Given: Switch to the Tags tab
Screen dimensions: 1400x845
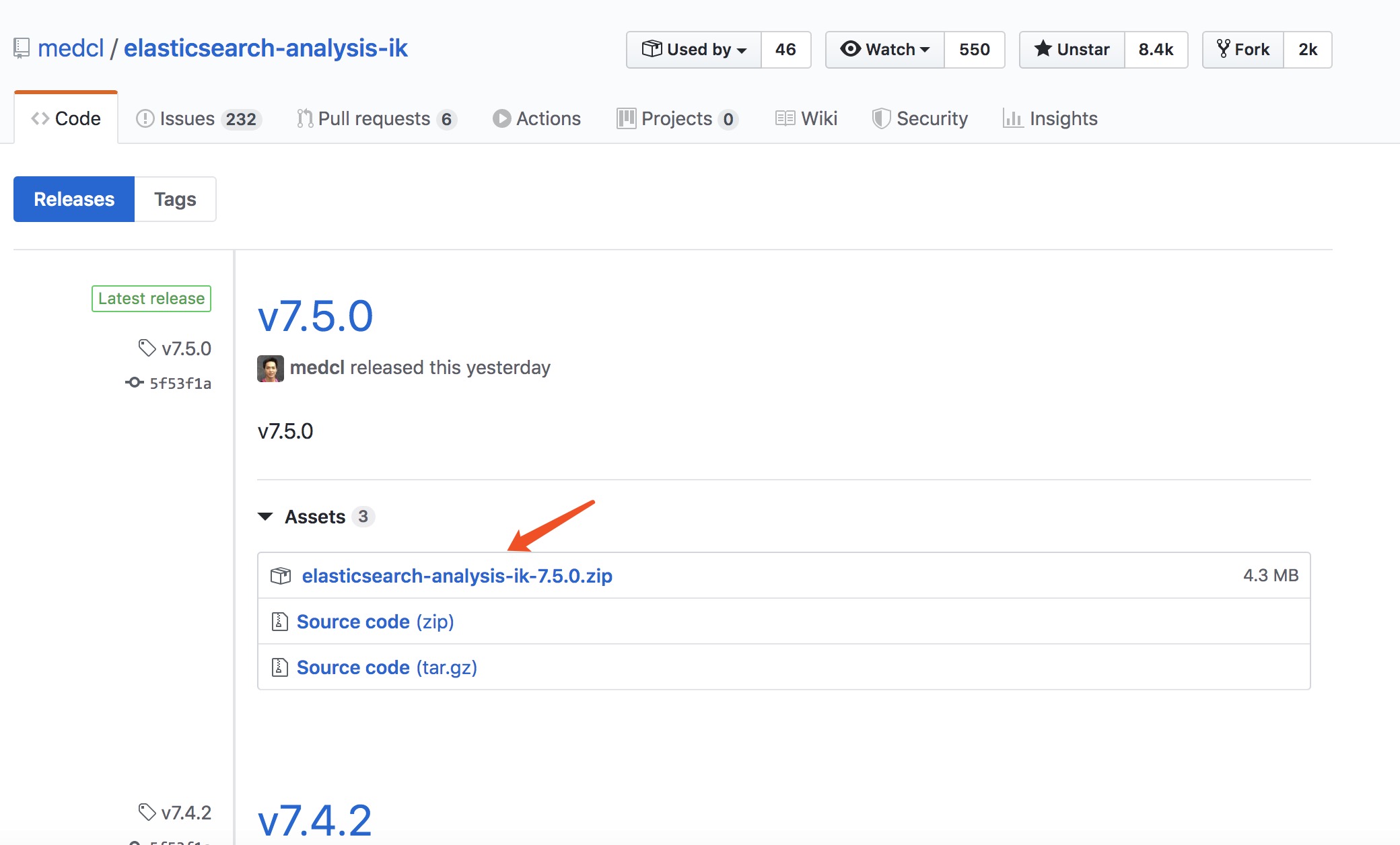Looking at the screenshot, I should (175, 199).
